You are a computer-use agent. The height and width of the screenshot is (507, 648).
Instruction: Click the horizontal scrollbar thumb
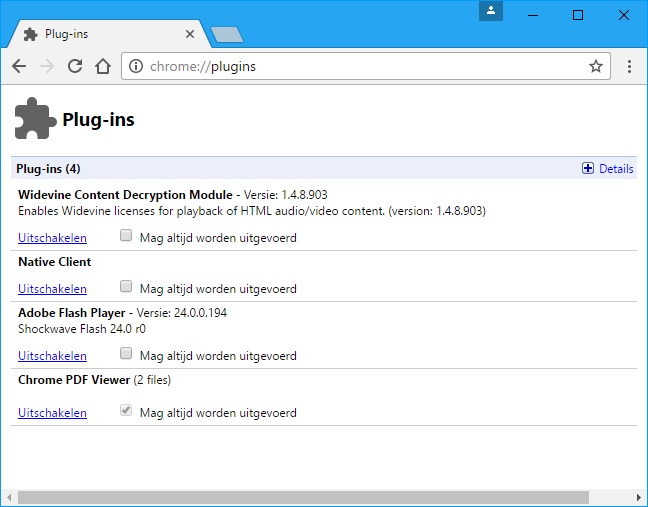click(x=303, y=497)
